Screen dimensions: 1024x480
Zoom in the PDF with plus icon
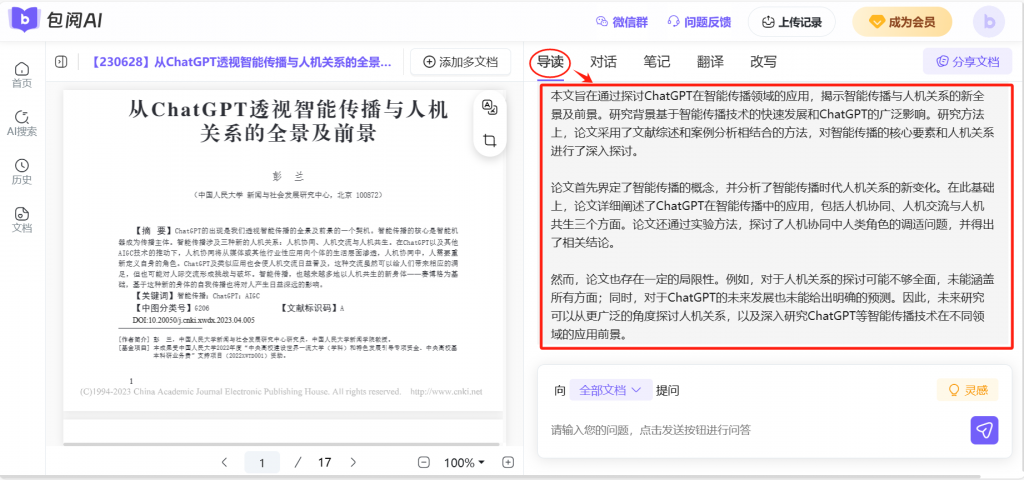[x=508, y=462]
